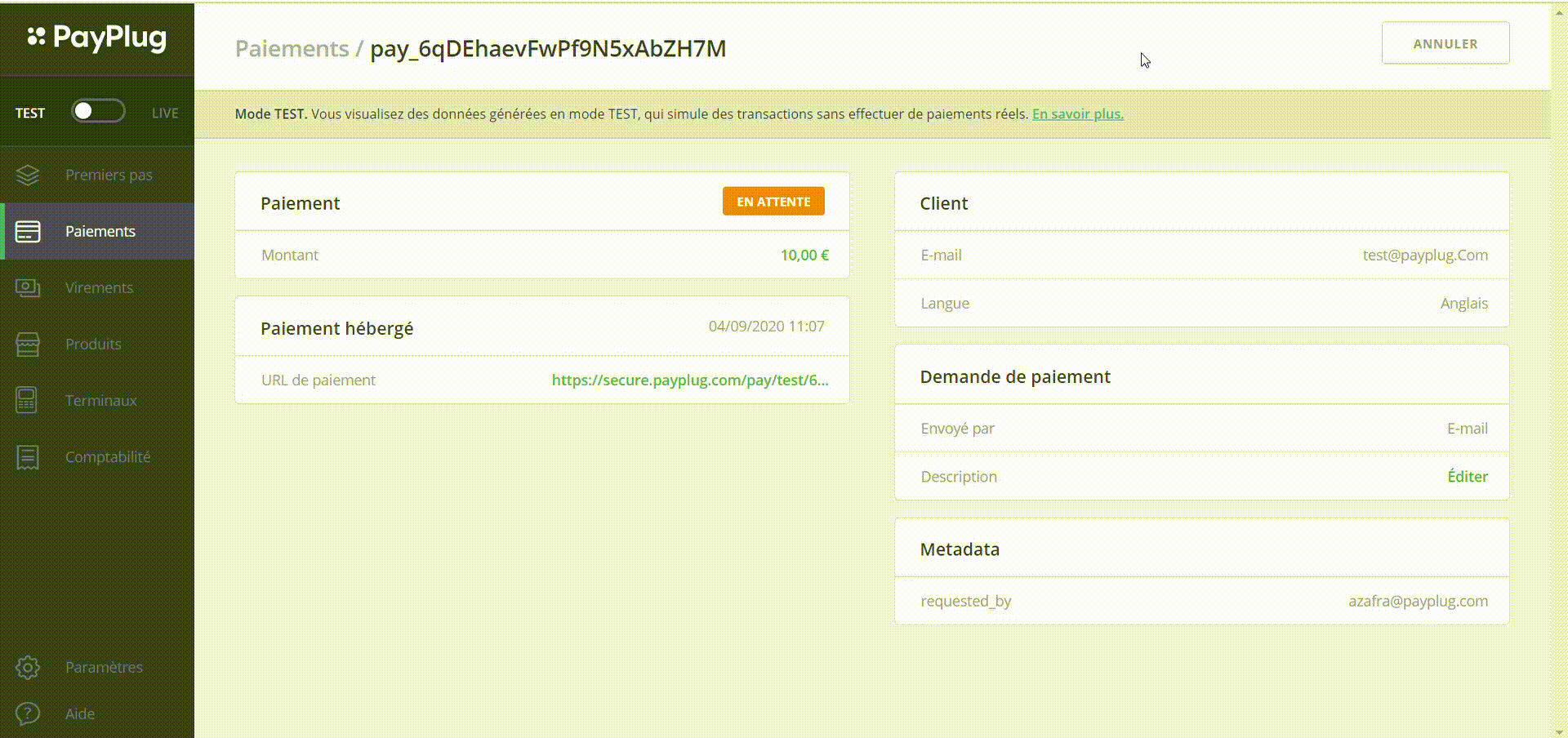Click the PayPlug logo
The height and width of the screenshot is (738, 1568).
pos(97,38)
